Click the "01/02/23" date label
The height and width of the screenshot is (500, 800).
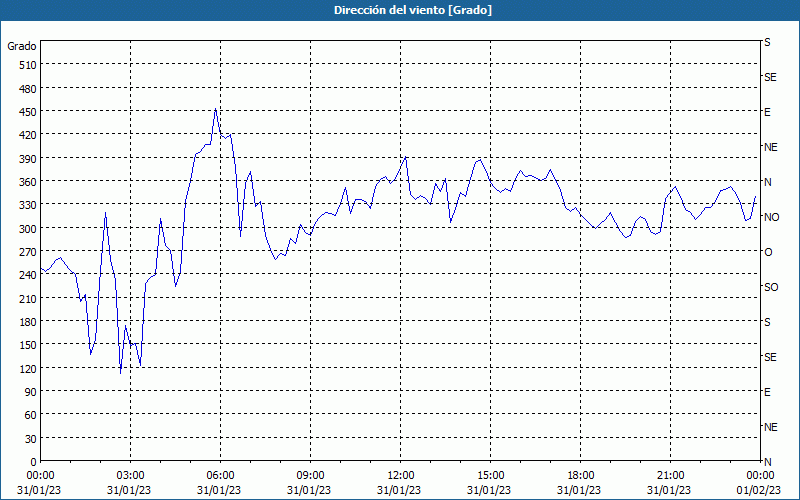[x=759, y=490]
